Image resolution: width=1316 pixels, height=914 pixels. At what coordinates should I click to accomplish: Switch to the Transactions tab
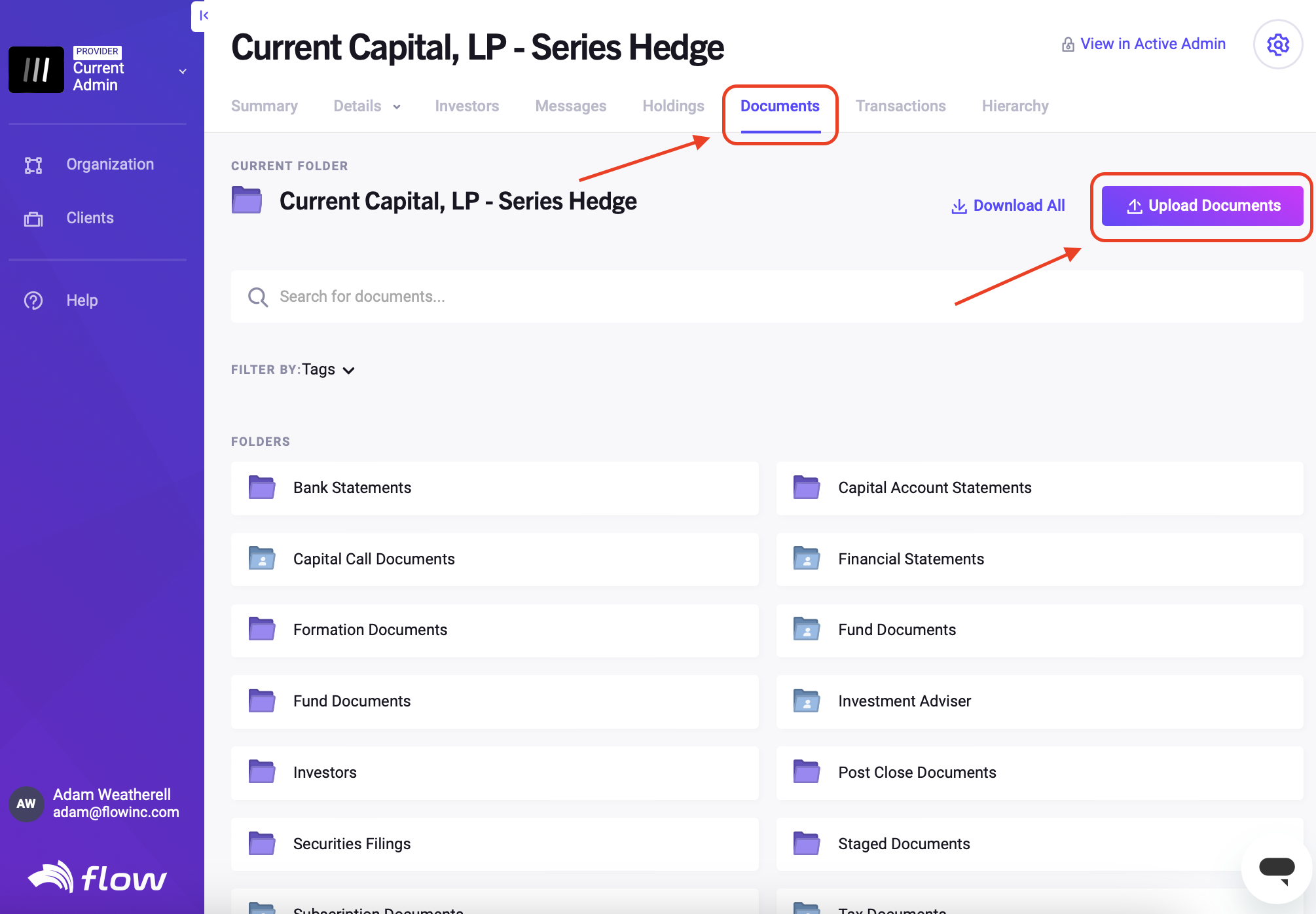click(x=900, y=106)
